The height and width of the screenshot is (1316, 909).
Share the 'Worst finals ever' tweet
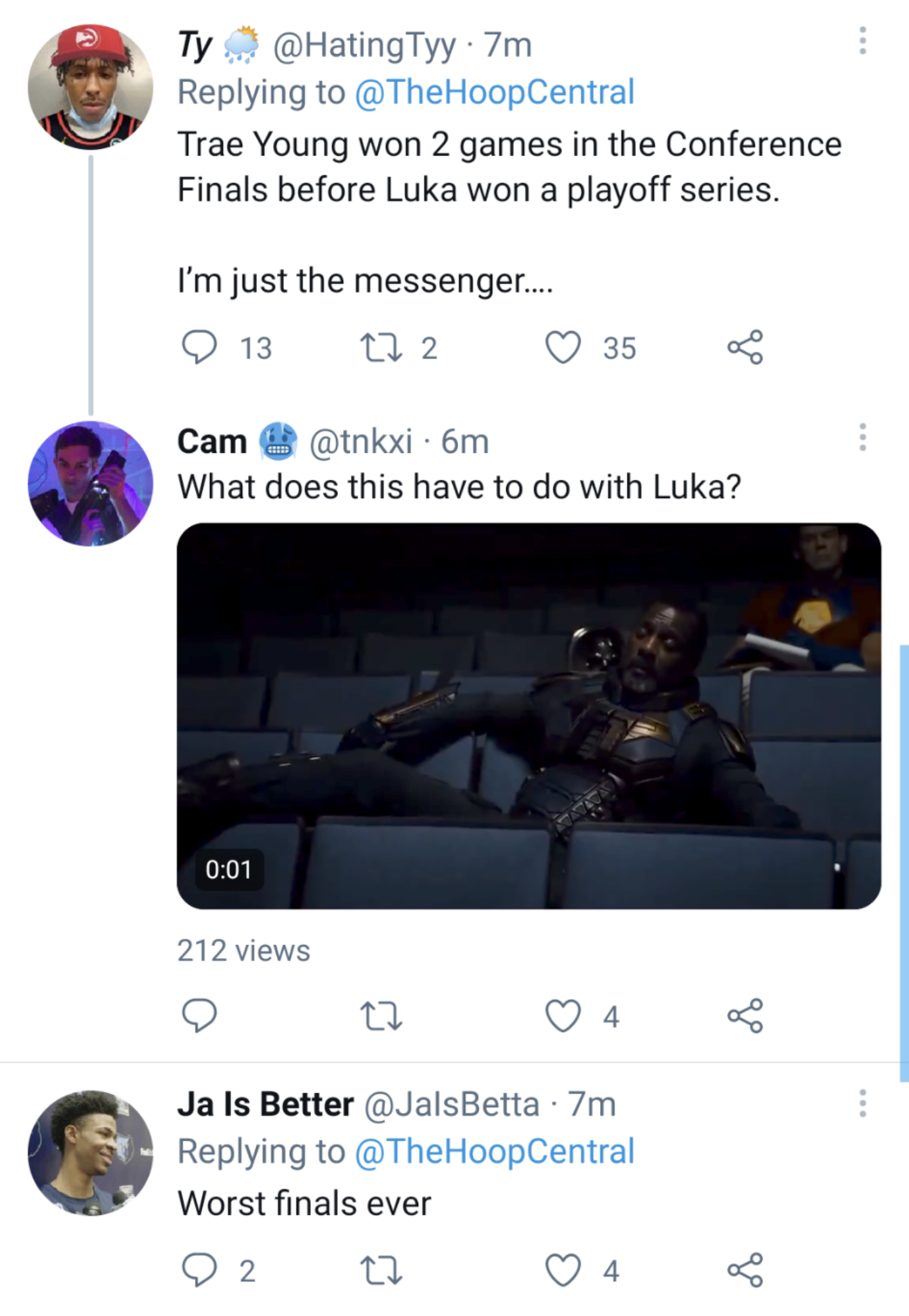745,1270
